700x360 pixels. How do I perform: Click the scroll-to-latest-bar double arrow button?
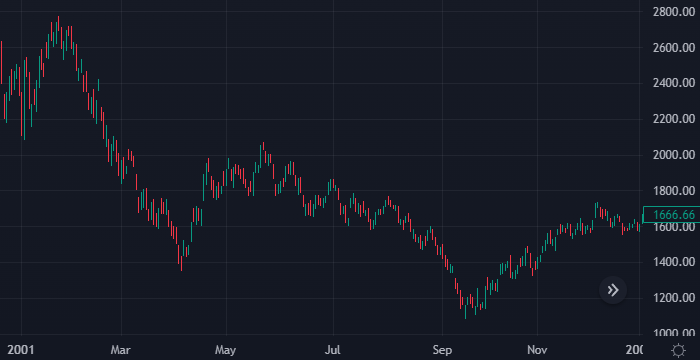pyautogui.click(x=613, y=290)
